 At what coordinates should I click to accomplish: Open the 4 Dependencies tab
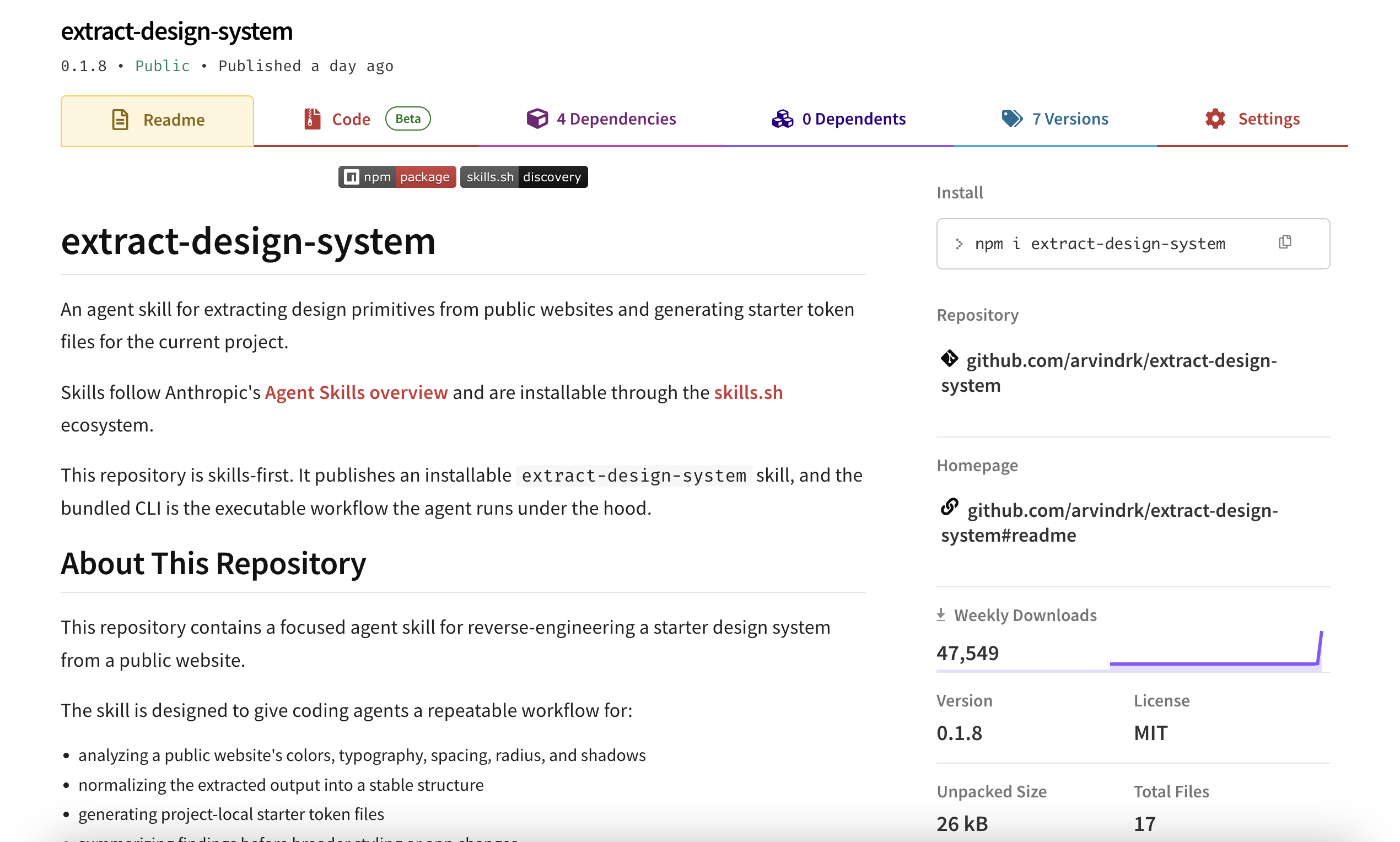[x=616, y=118]
